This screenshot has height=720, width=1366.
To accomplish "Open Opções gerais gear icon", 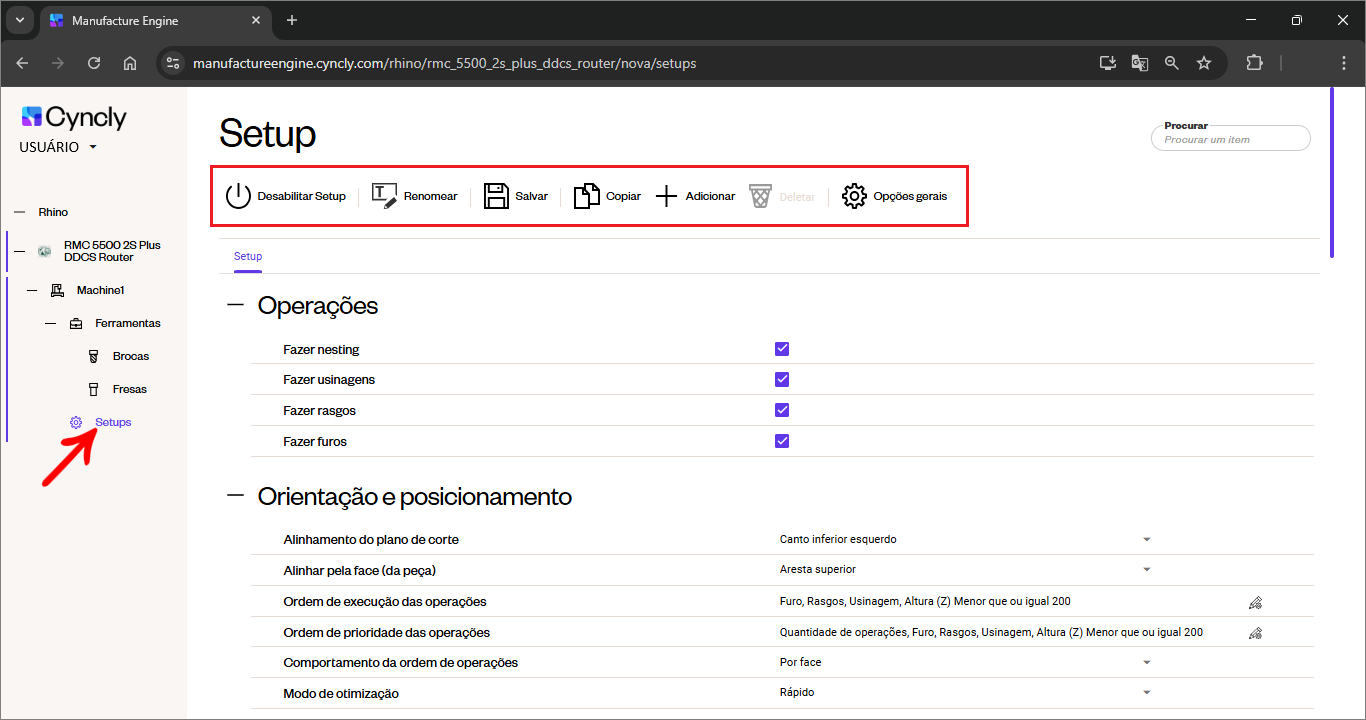I will 854,196.
